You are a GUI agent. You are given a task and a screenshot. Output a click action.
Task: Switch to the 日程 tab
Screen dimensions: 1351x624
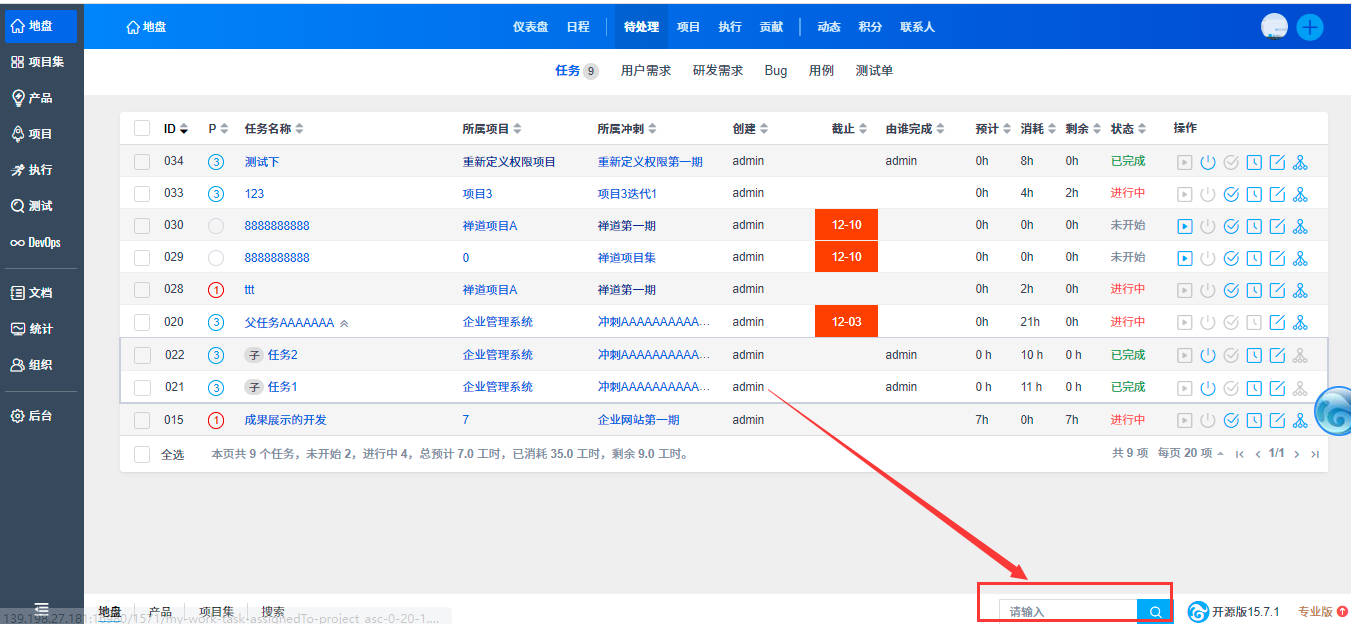(x=578, y=27)
